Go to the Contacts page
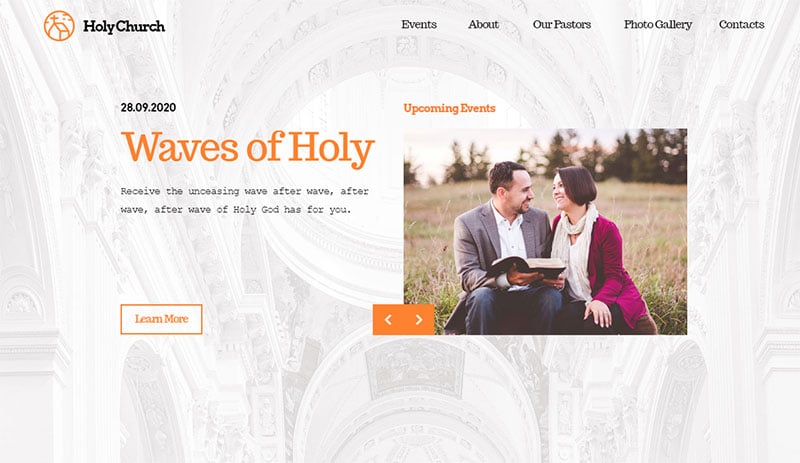The width and height of the screenshot is (800, 463). coord(741,25)
